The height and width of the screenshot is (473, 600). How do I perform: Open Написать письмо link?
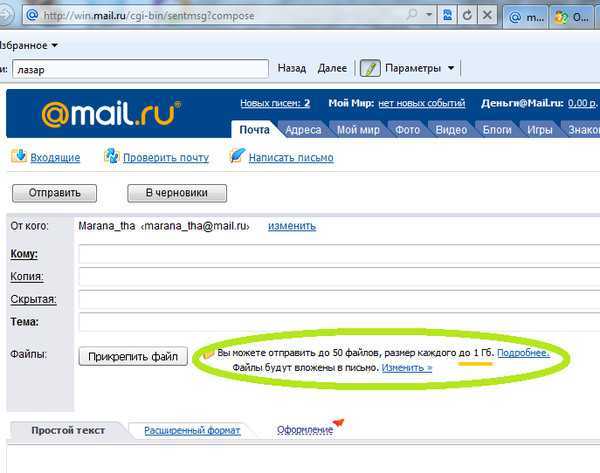(x=291, y=157)
